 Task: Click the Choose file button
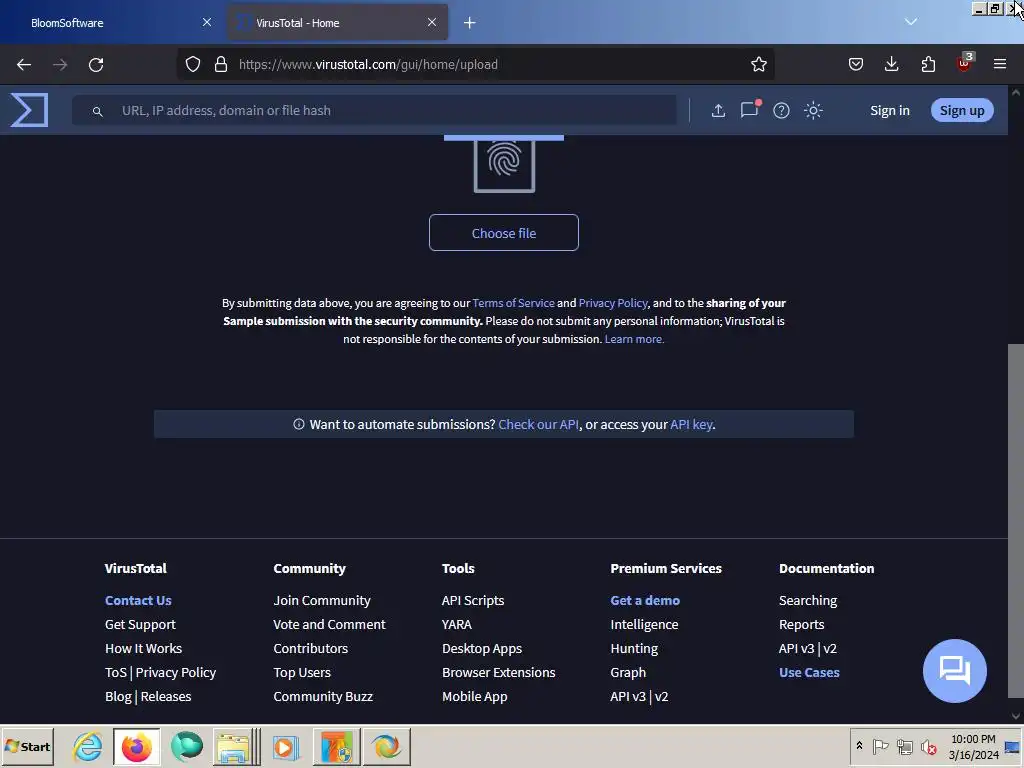click(504, 232)
